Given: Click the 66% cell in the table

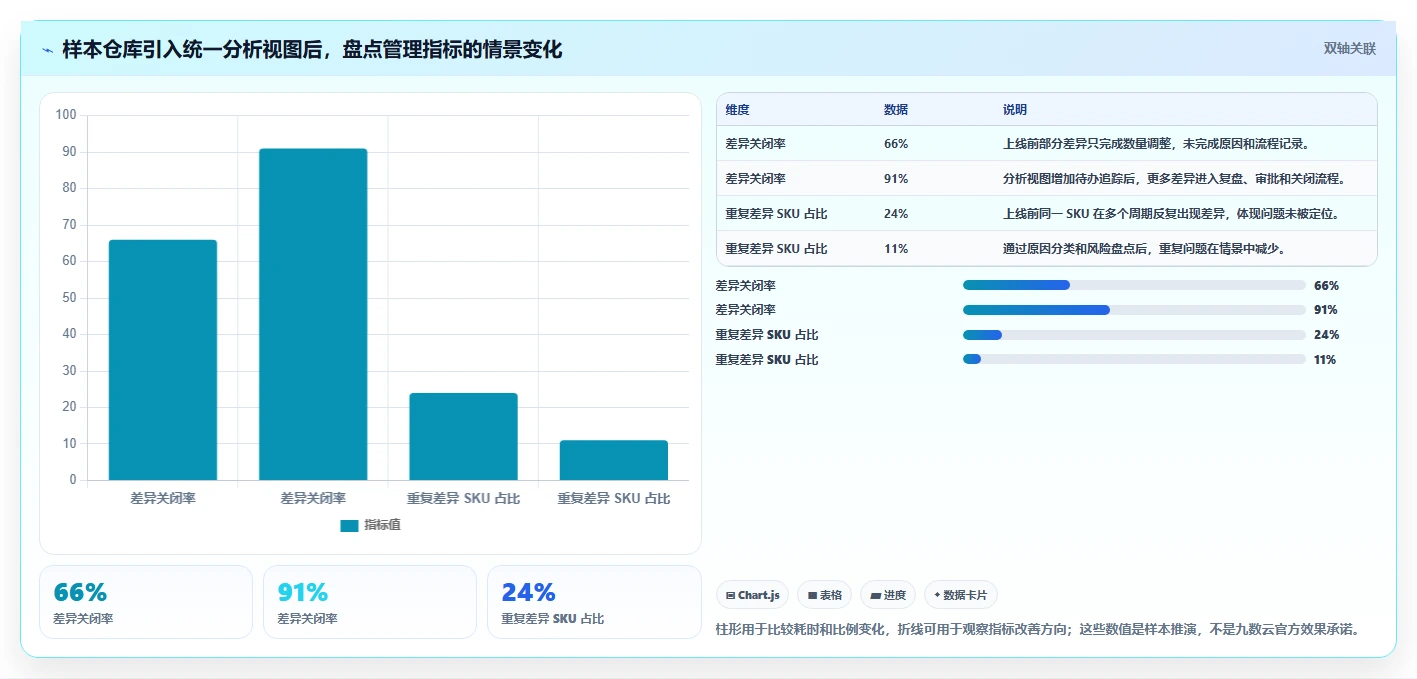Looking at the screenshot, I should tap(896, 144).
